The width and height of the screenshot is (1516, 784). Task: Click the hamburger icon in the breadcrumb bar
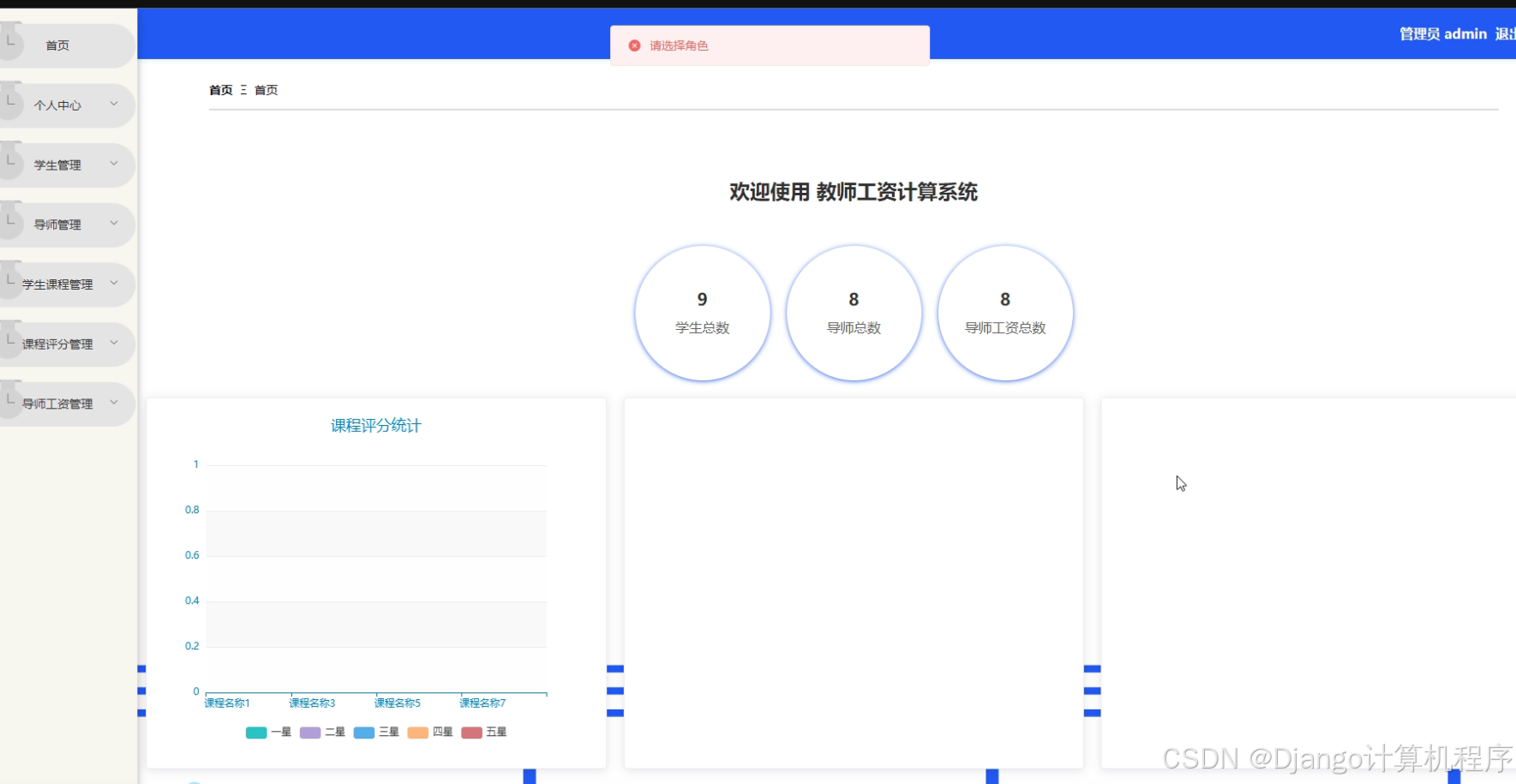click(x=243, y=90)
